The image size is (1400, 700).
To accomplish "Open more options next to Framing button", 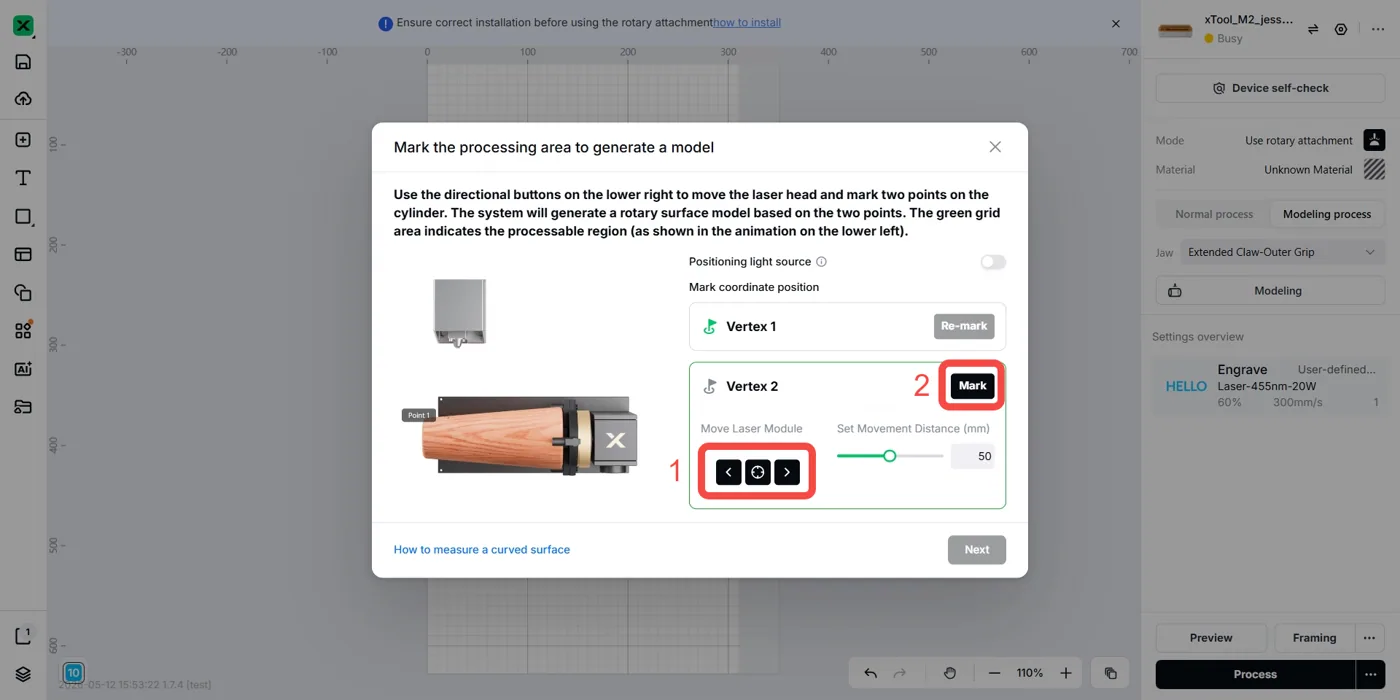I will (x=1369, y=638).
